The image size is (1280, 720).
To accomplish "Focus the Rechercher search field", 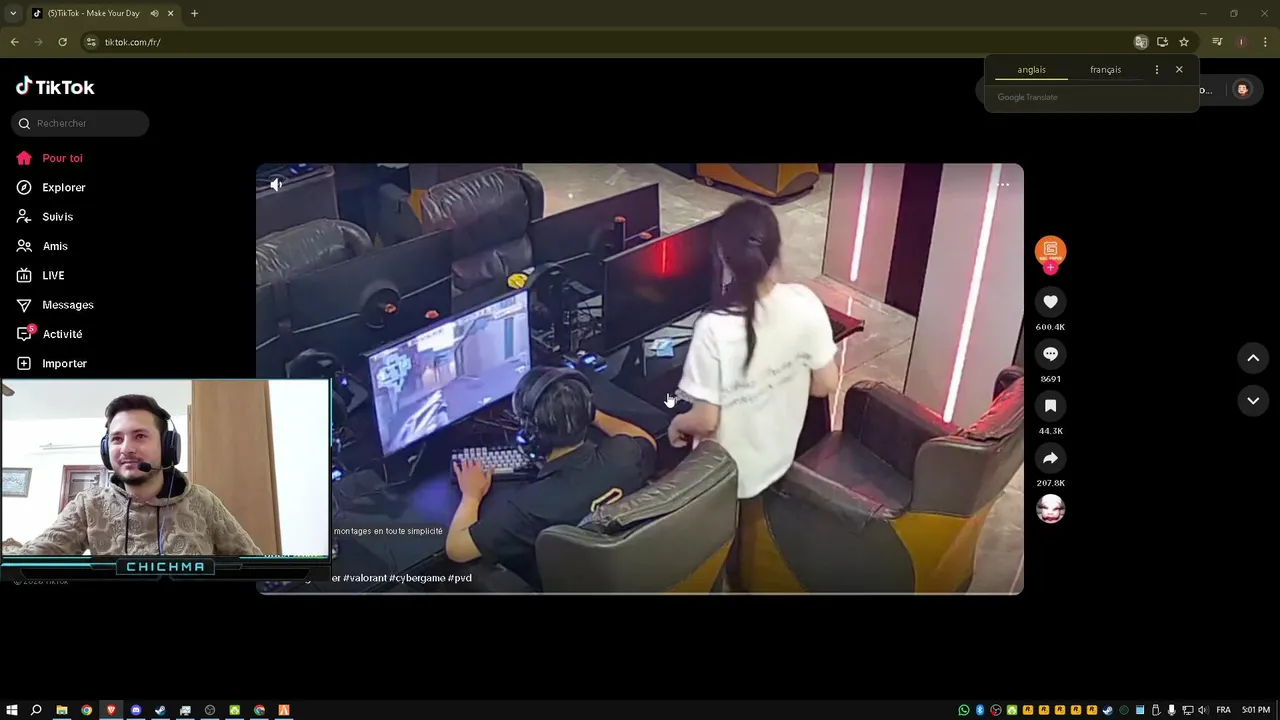I will (80, 123).
